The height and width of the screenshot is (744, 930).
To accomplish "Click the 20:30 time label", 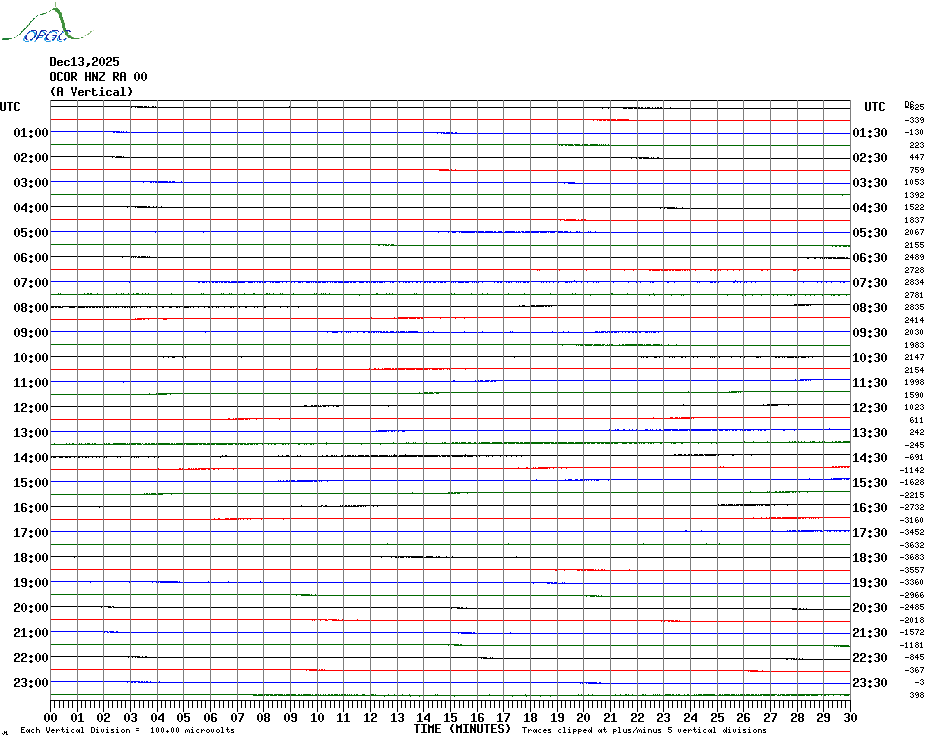I will (x=870, y=608).
